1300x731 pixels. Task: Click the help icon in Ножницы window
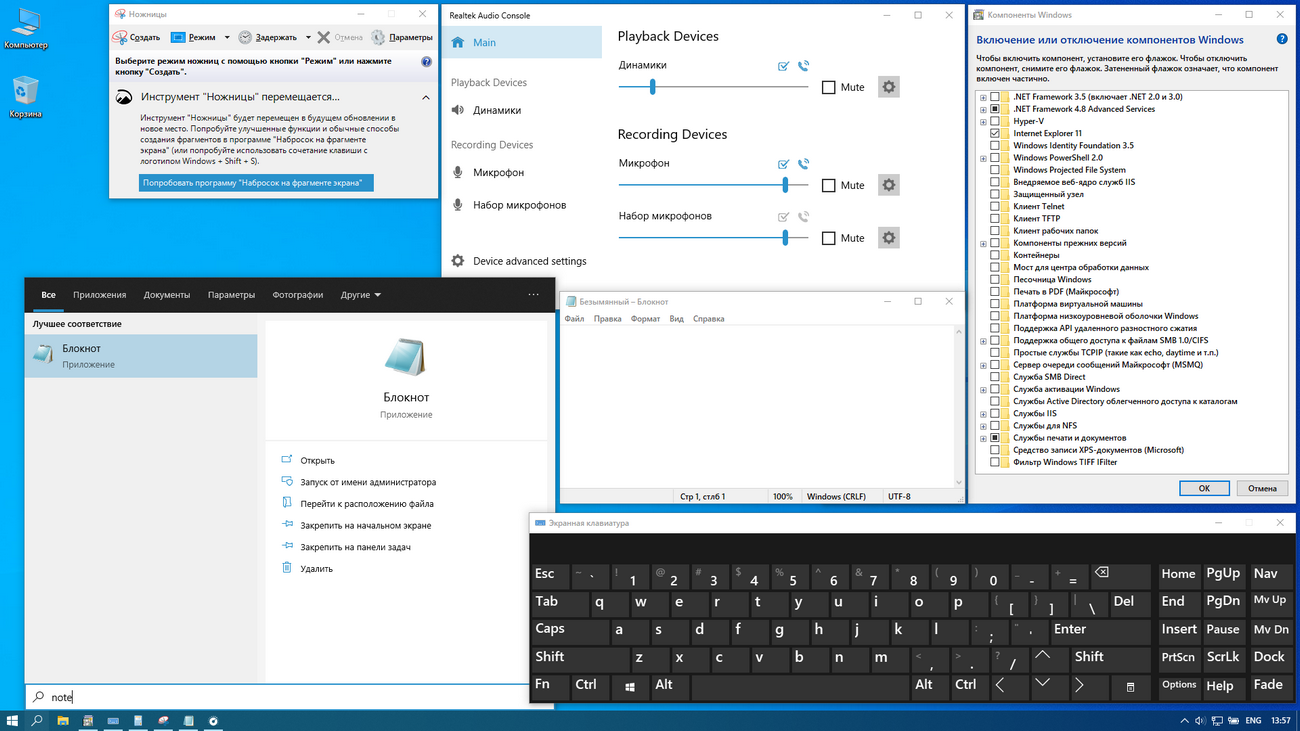(x=426, y=62)
